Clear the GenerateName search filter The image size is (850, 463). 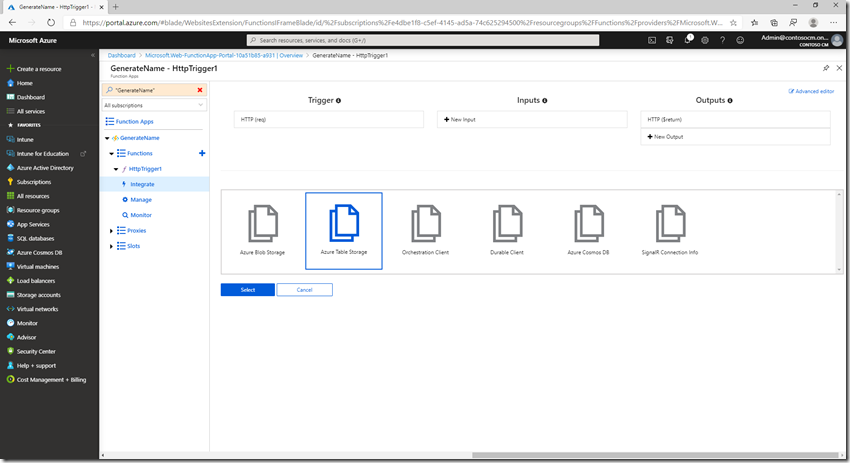[200, 90]
